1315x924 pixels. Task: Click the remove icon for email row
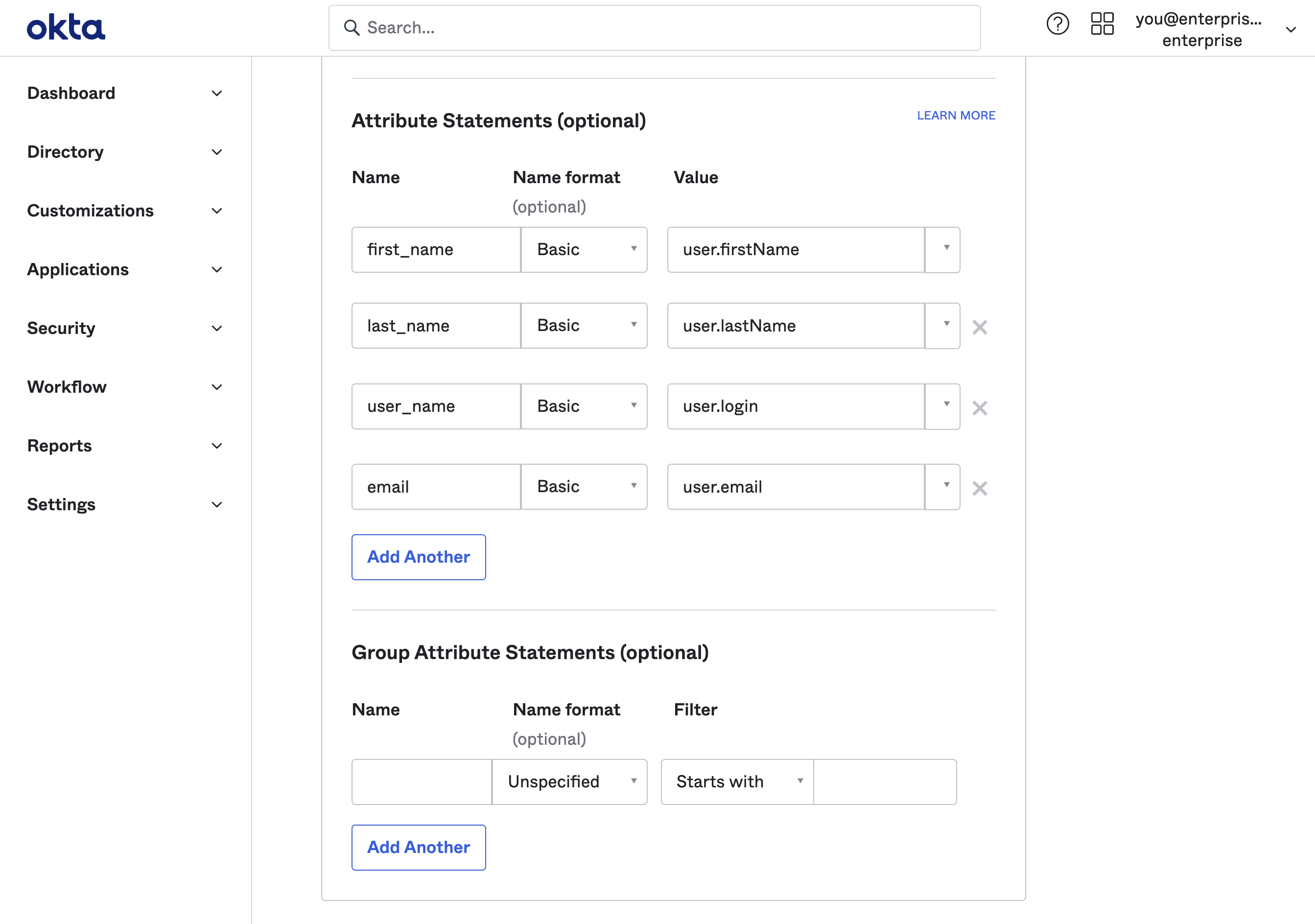pyautogui.click(x=978, y=488)
